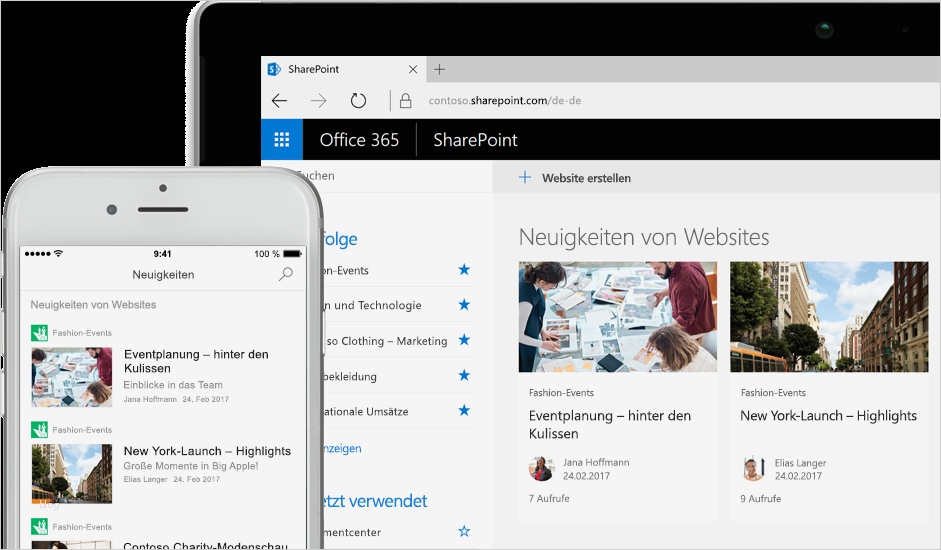The width and height of the screenshot is (941, 550).
Task: Click the SharePoint favicon in tab
Action: point(274,69)
